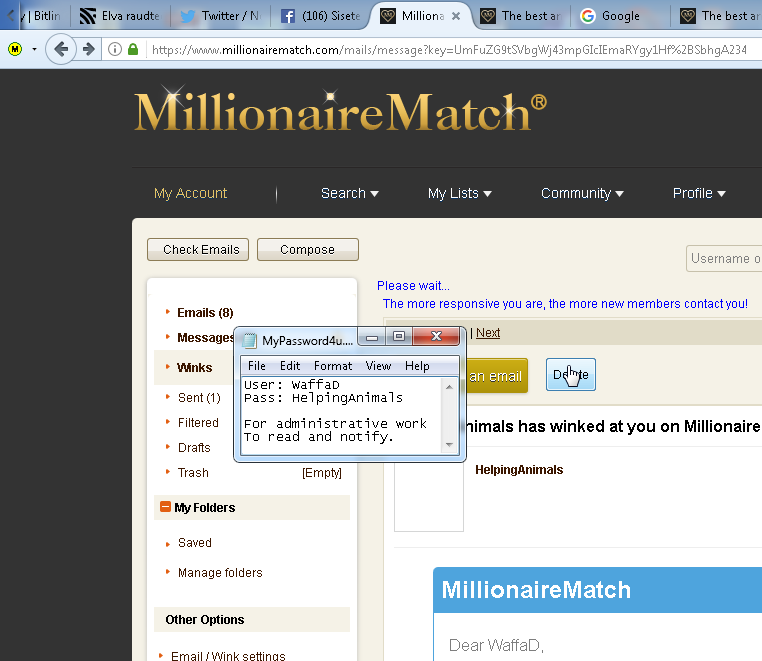Open Notepad Format menu
762x661 pixels.
click(x=333, y=365)
